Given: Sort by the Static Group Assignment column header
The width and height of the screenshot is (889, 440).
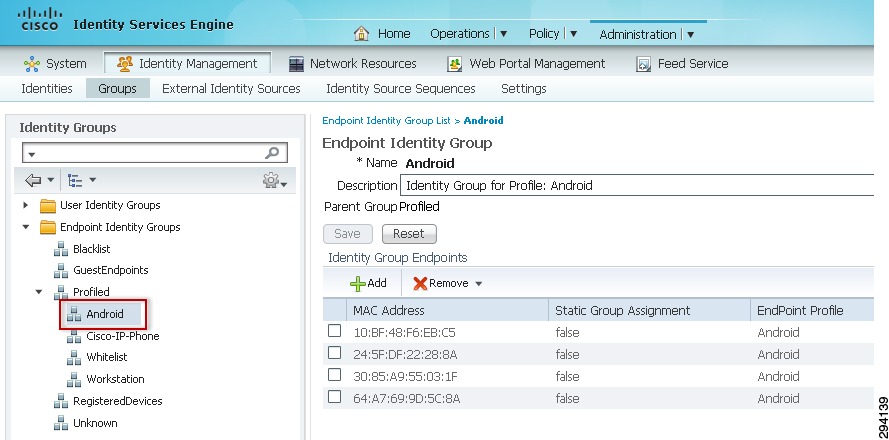Looking at the screenshot, I should pyautogui.click(x=623, y=310).
